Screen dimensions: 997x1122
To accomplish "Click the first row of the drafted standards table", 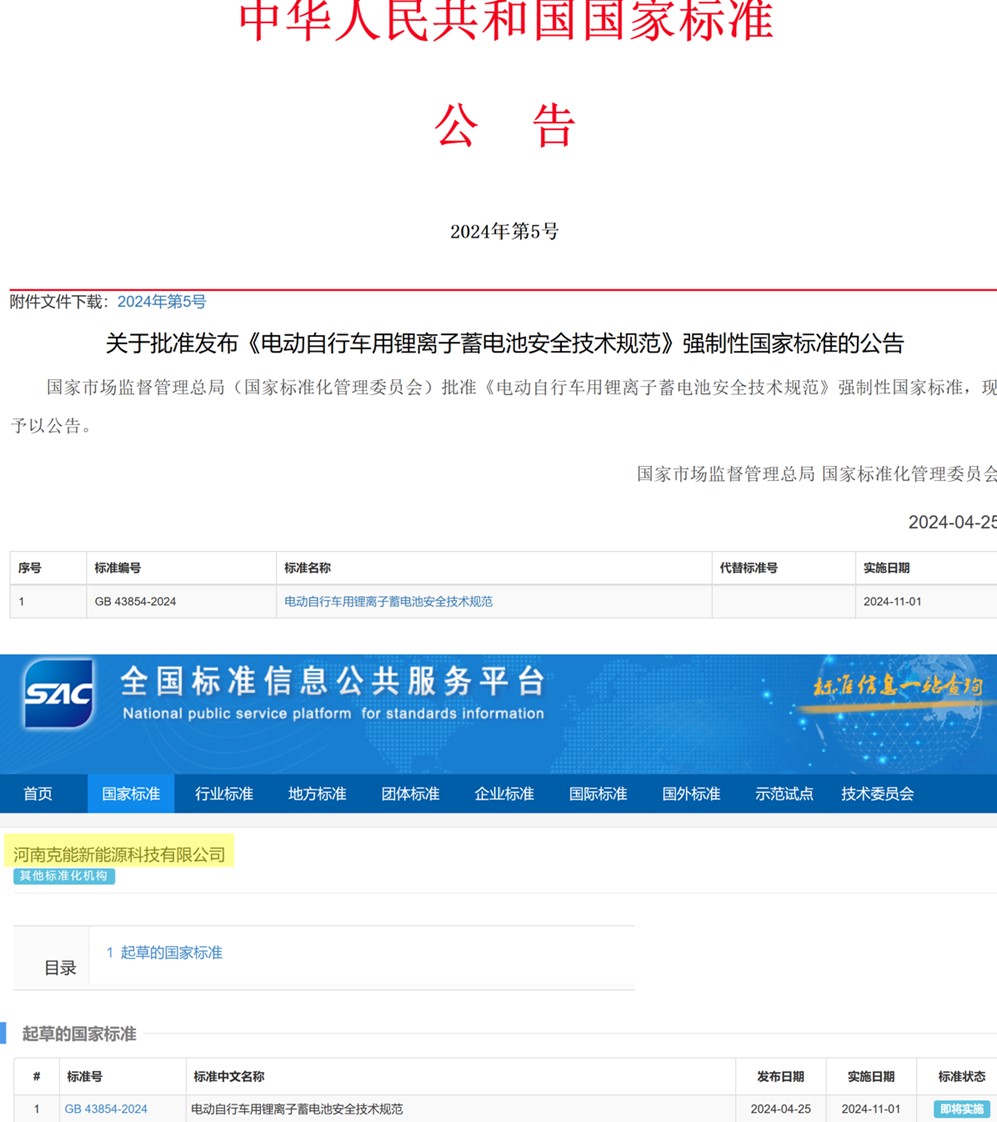I will [400, 1109].
